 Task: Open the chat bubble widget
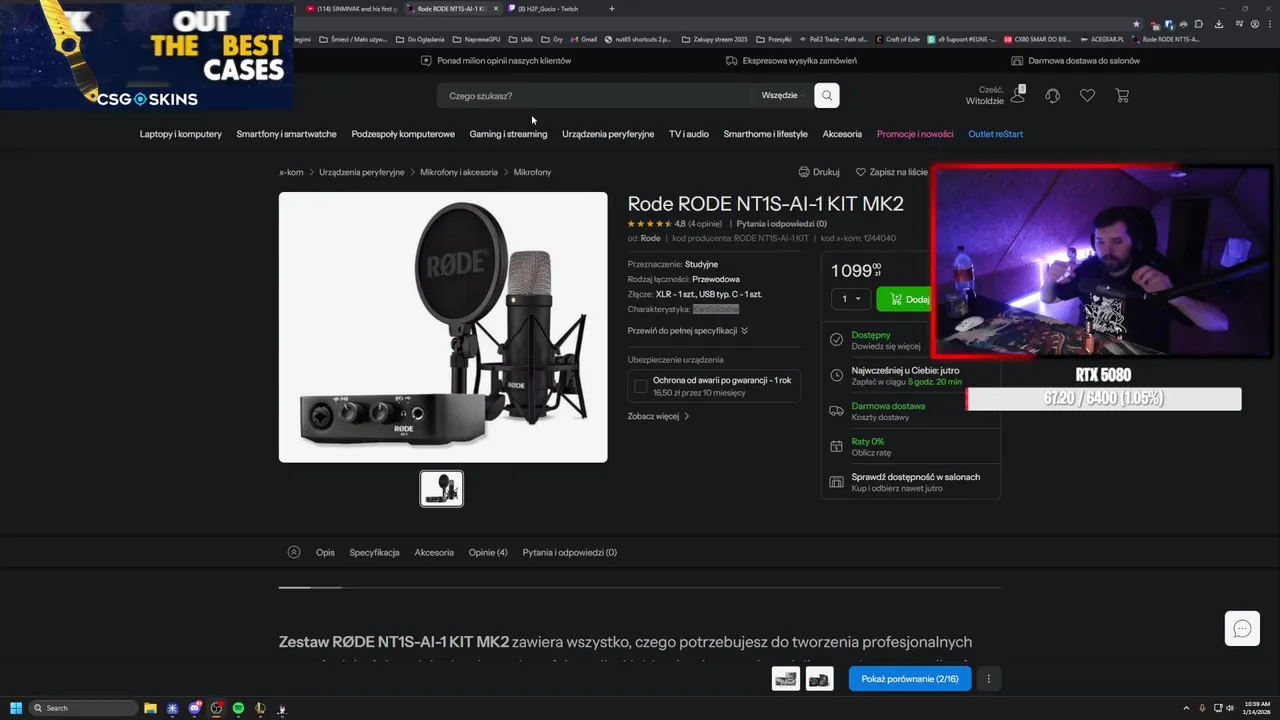[x=1242, y=628]
